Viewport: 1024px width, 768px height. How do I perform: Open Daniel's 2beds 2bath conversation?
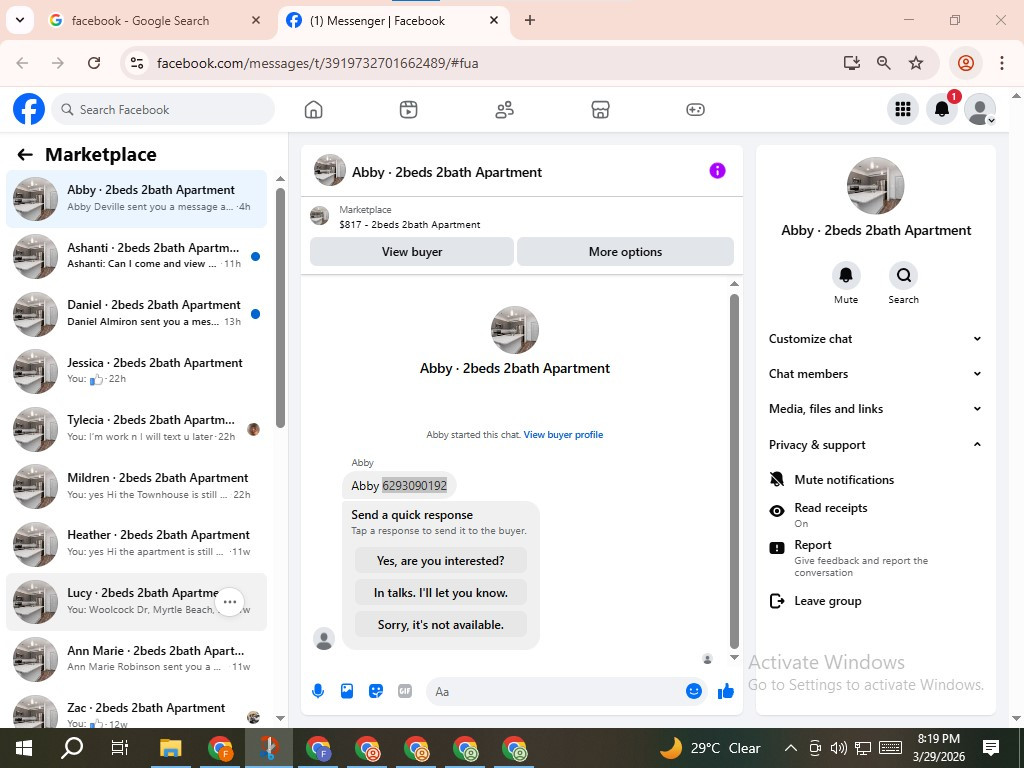click(136, 313)
